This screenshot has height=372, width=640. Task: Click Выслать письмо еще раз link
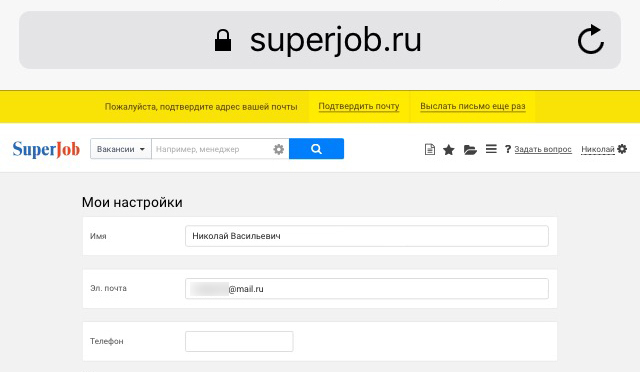(x=473, y=106)
